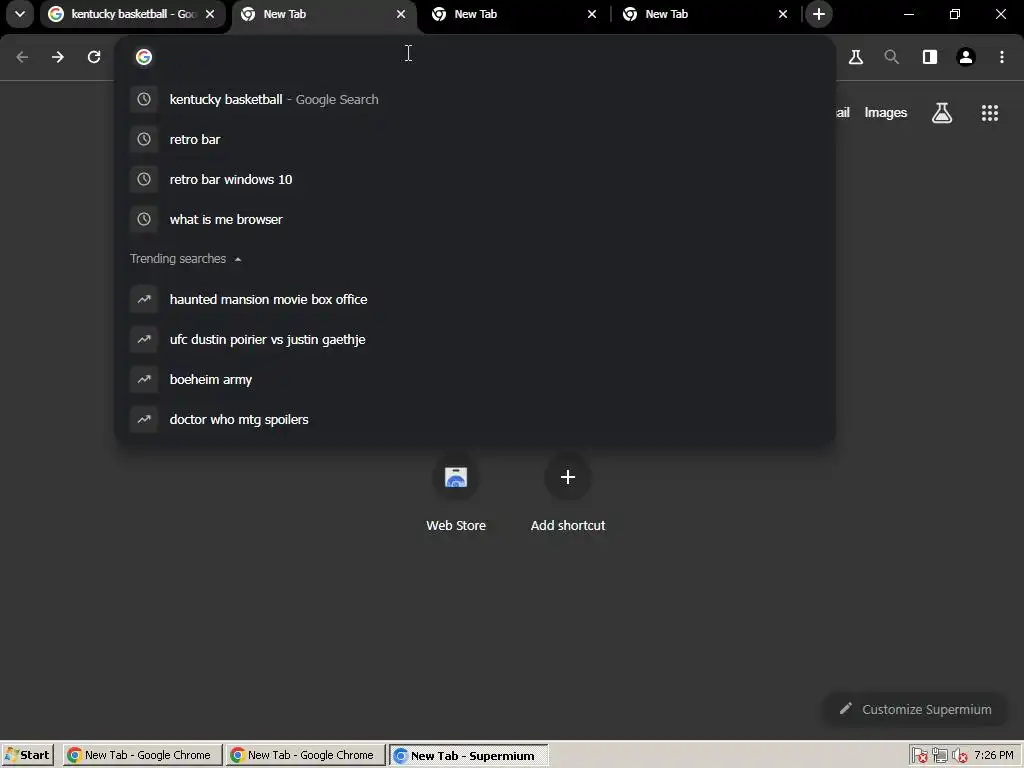
Task: Click the muted volume tray icon
Action: (x=959, y=756)
